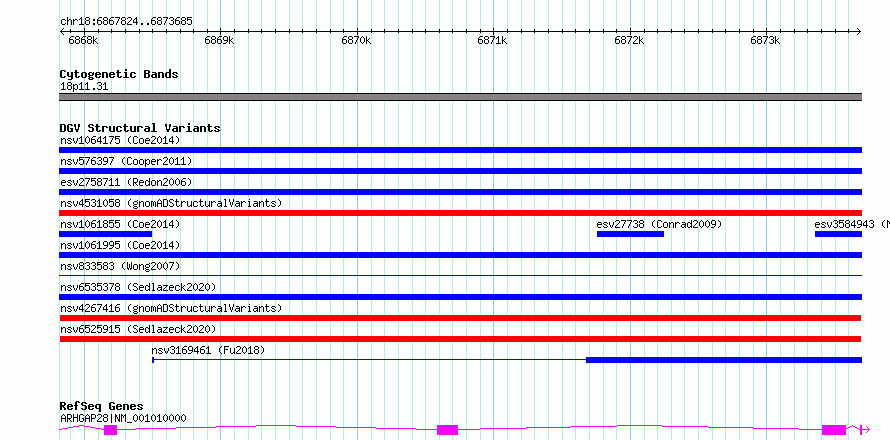This screenshot has height=440, width=890.
Task: Click the 18p11.31 cytogenetic band bar
Action: (460, 97)
